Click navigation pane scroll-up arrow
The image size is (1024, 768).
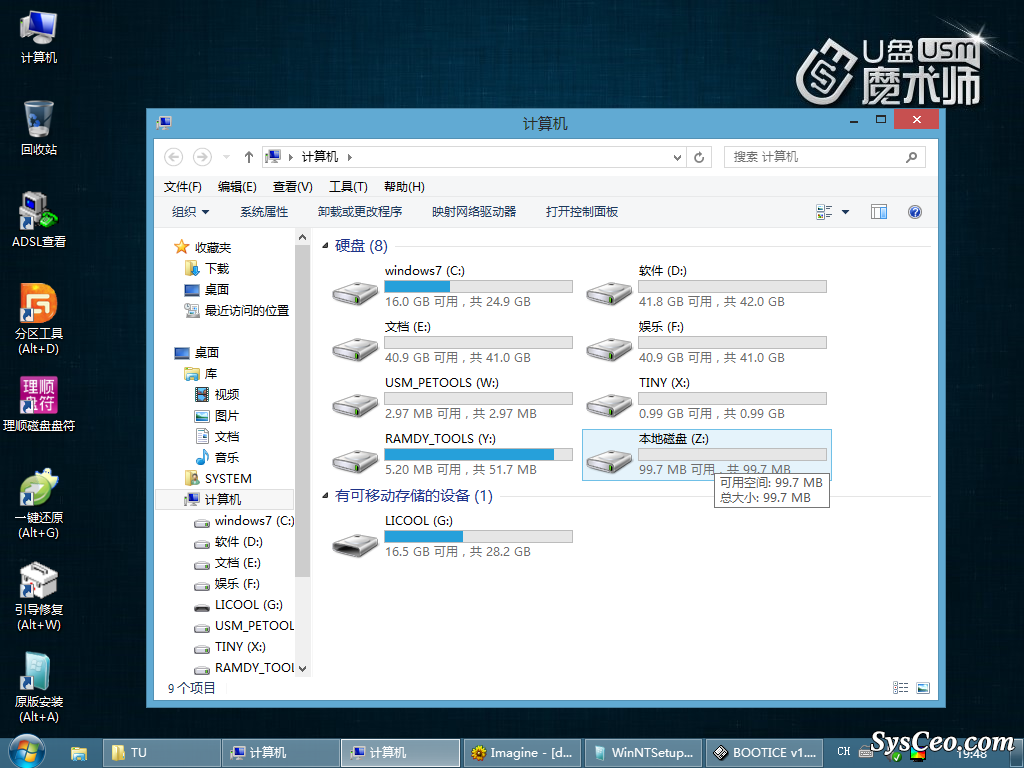click(x=302, y=237)
